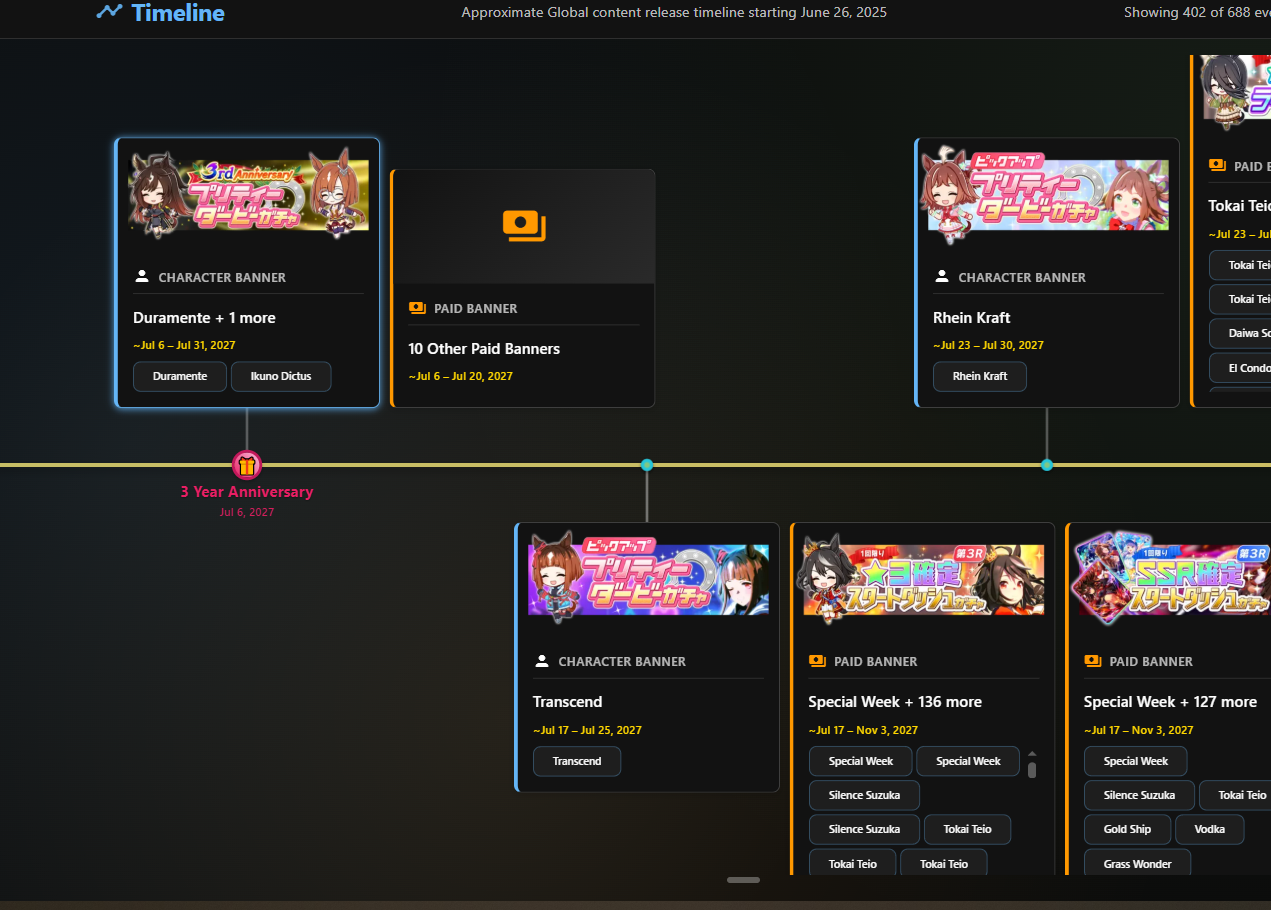Click the Tokai Teio title in top-right card

tap(1240, 205)
